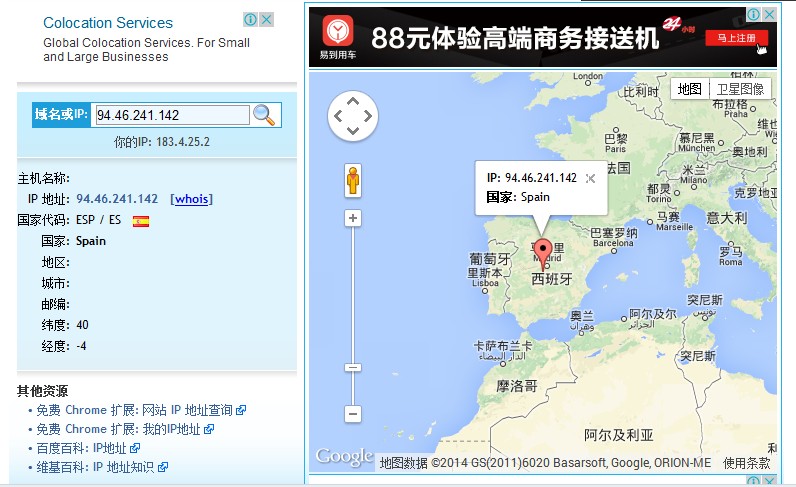Pan the map right with the arrow control
This screenshot has width=796, height=487.
click(368, 116)
